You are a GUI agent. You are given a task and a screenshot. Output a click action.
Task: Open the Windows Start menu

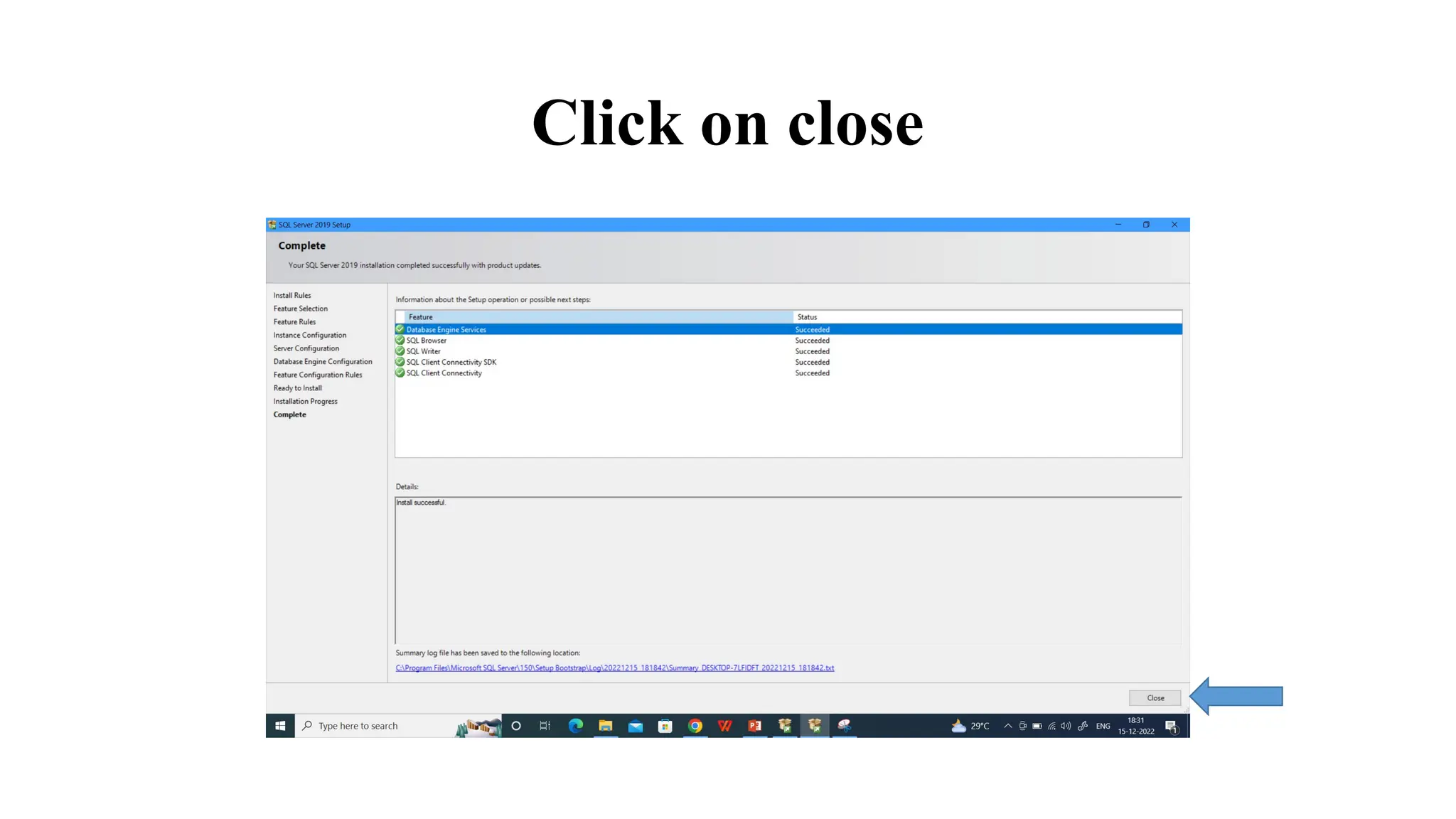click(280, 726)
